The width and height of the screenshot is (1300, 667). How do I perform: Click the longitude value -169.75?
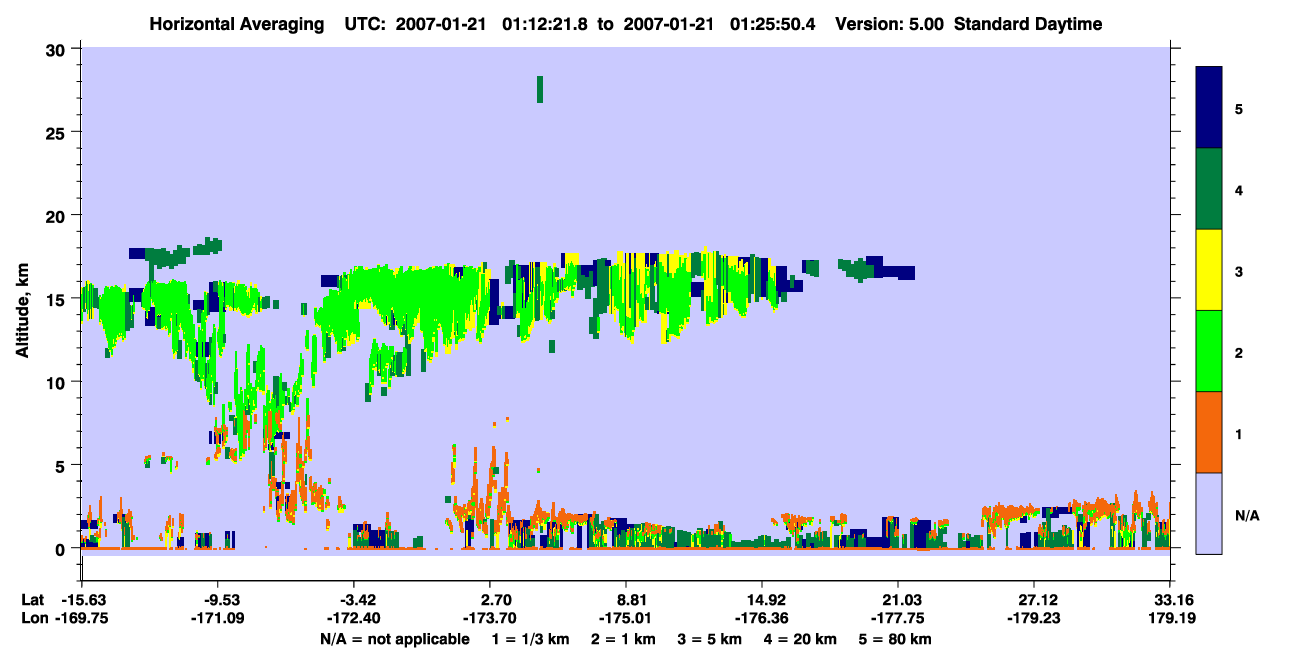80,619
